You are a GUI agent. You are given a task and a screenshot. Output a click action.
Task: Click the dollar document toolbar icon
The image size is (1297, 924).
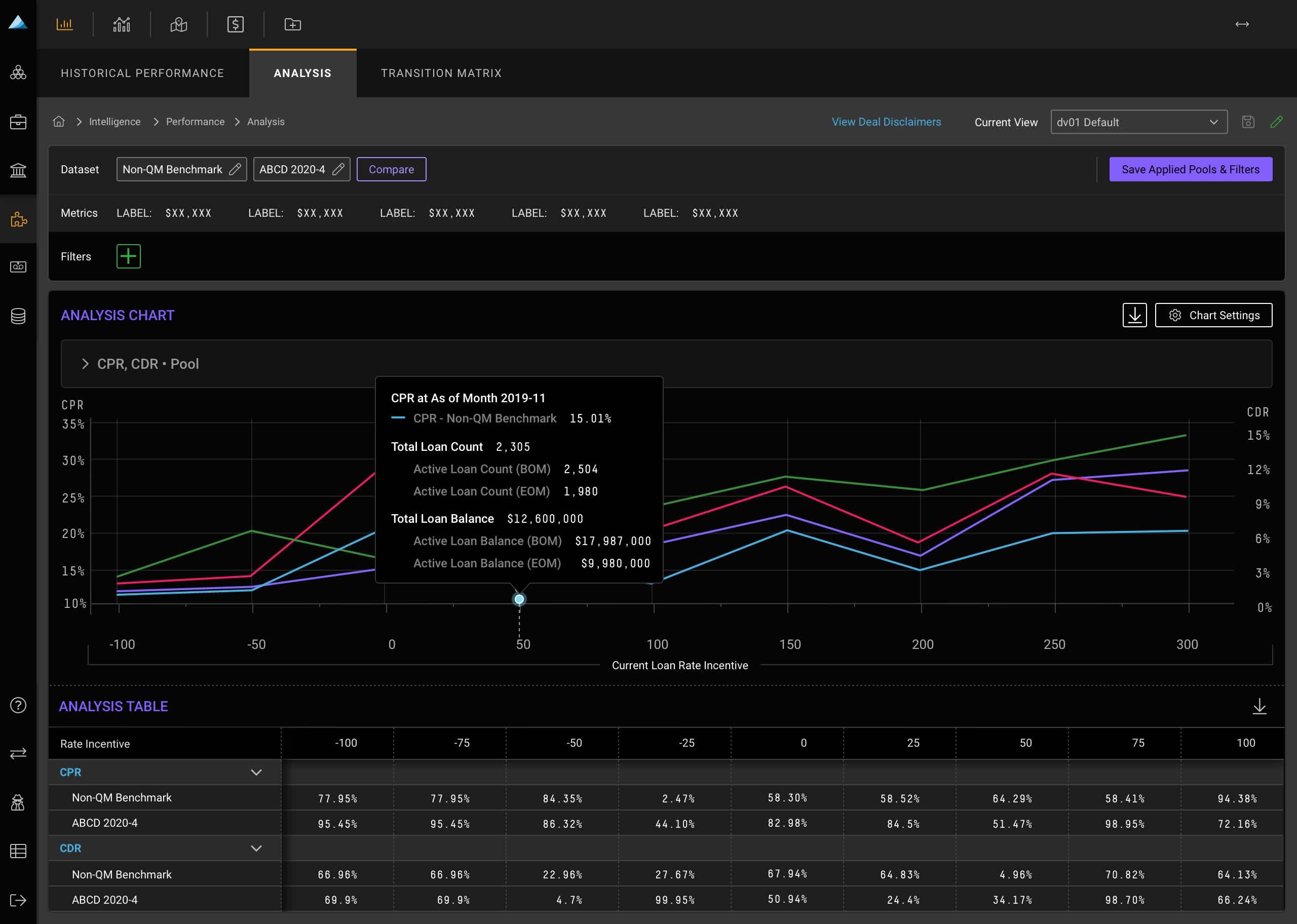[x=236, y=24]
